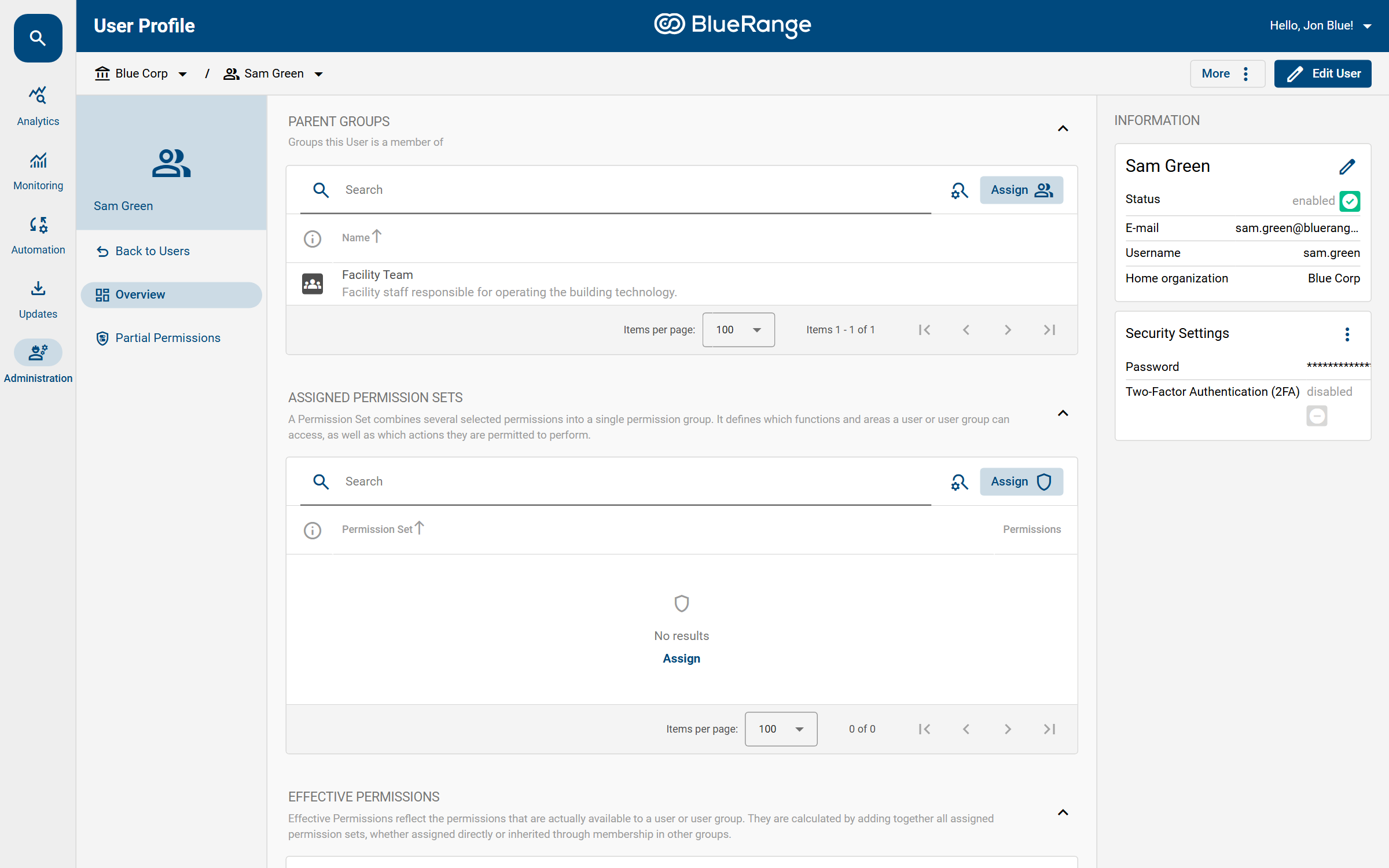Screen dimensions: 1389x868
Task: Select the Overview tab
Action: (x=171, y=295)
